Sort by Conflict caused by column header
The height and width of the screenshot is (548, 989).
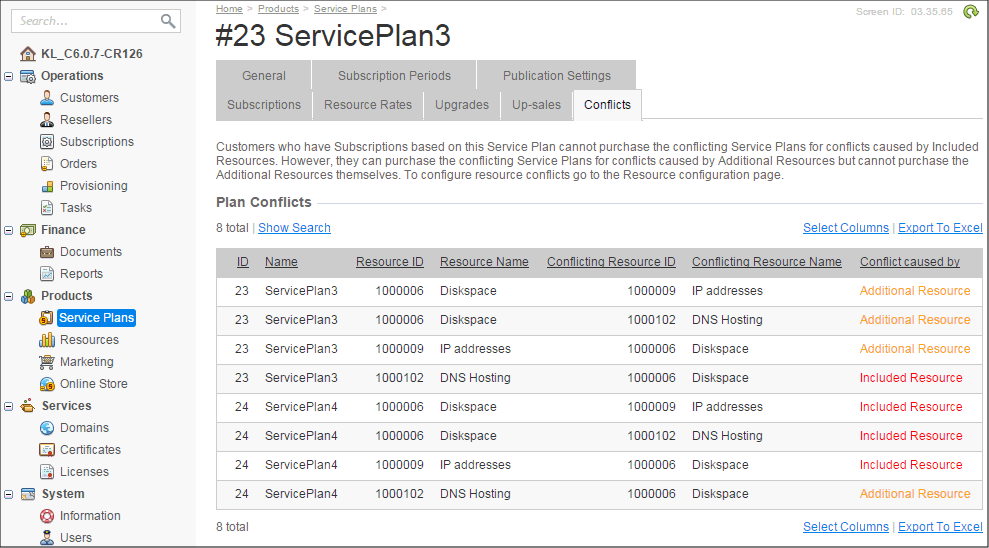pyautogui.click(x=909, y=262)
